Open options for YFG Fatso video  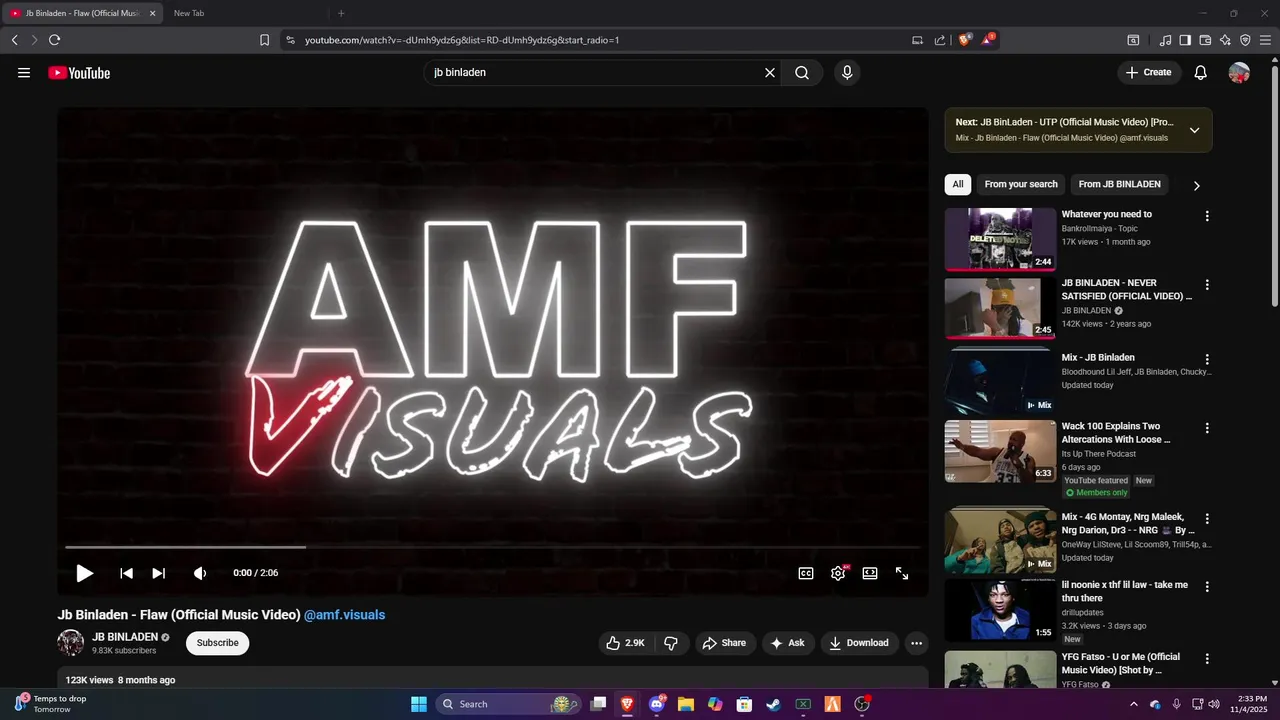coord(1207,659)
